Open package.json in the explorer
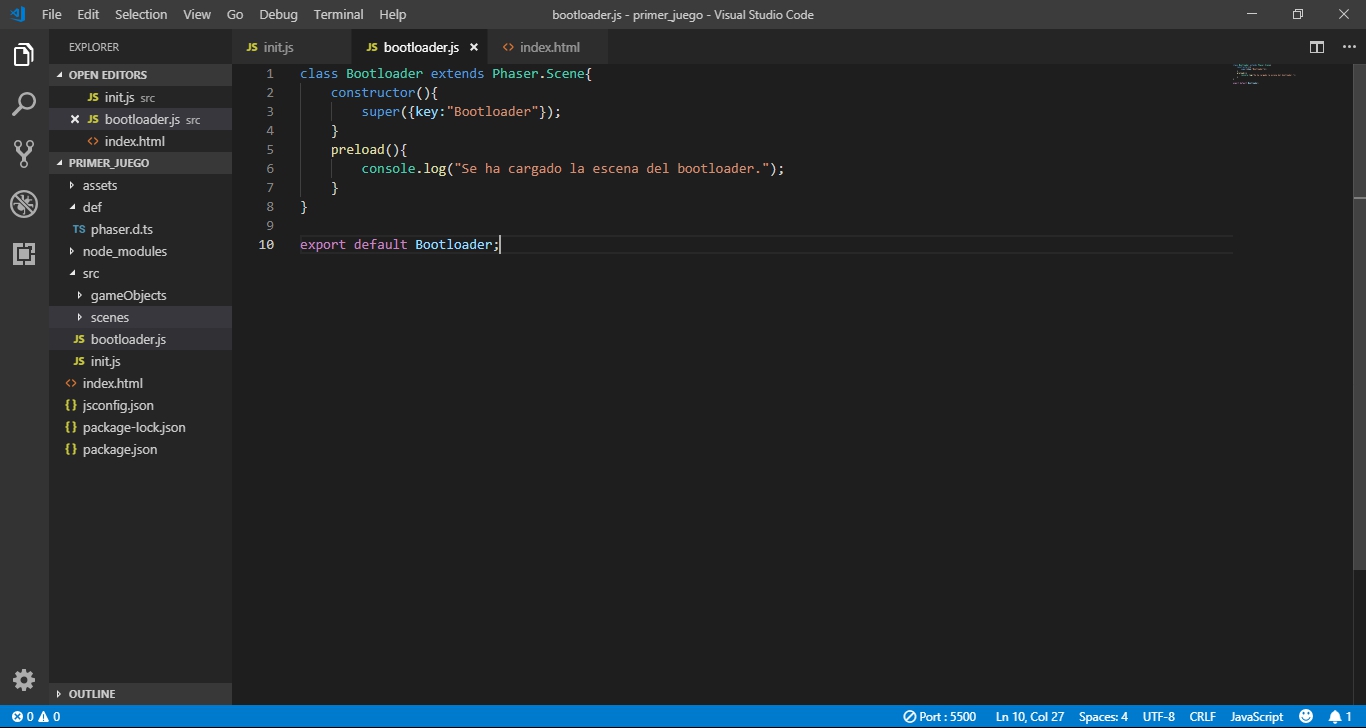The height and width of the screenshot is (728, 1366). click(x=119, y=449)
